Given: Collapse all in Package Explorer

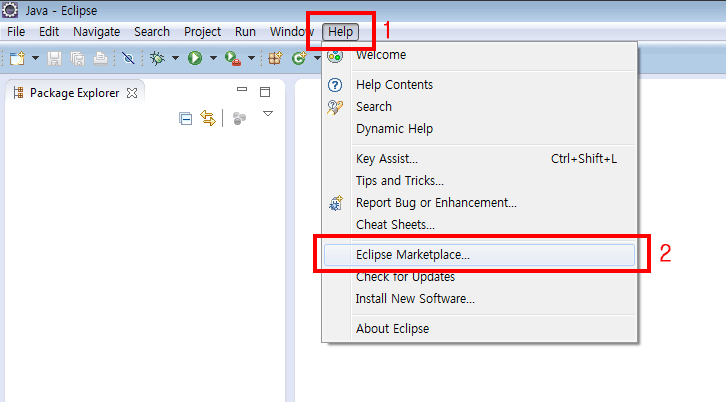Looking at the screenshot, I should pyautogui.click(x=185, y=118).
